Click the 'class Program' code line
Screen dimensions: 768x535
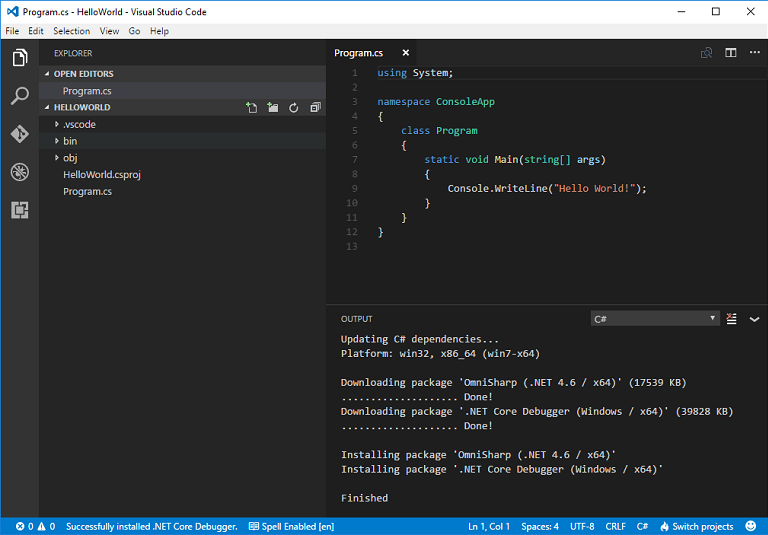click(x=439, y=131)
